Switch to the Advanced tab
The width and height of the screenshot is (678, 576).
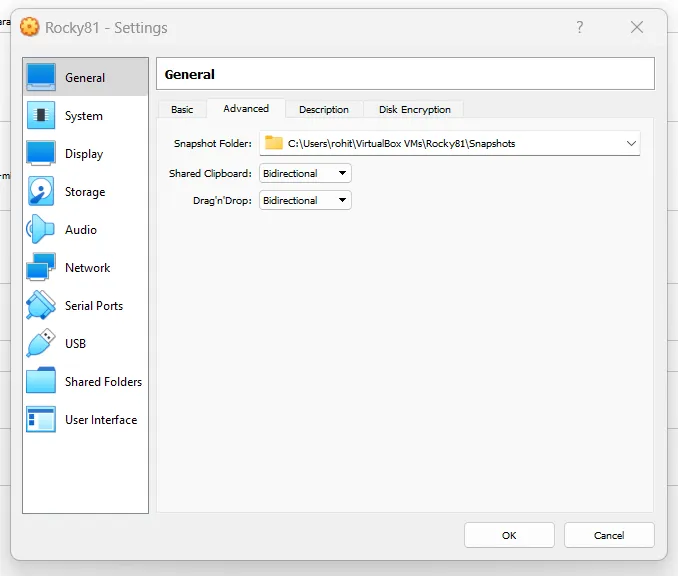pos(246,109)
